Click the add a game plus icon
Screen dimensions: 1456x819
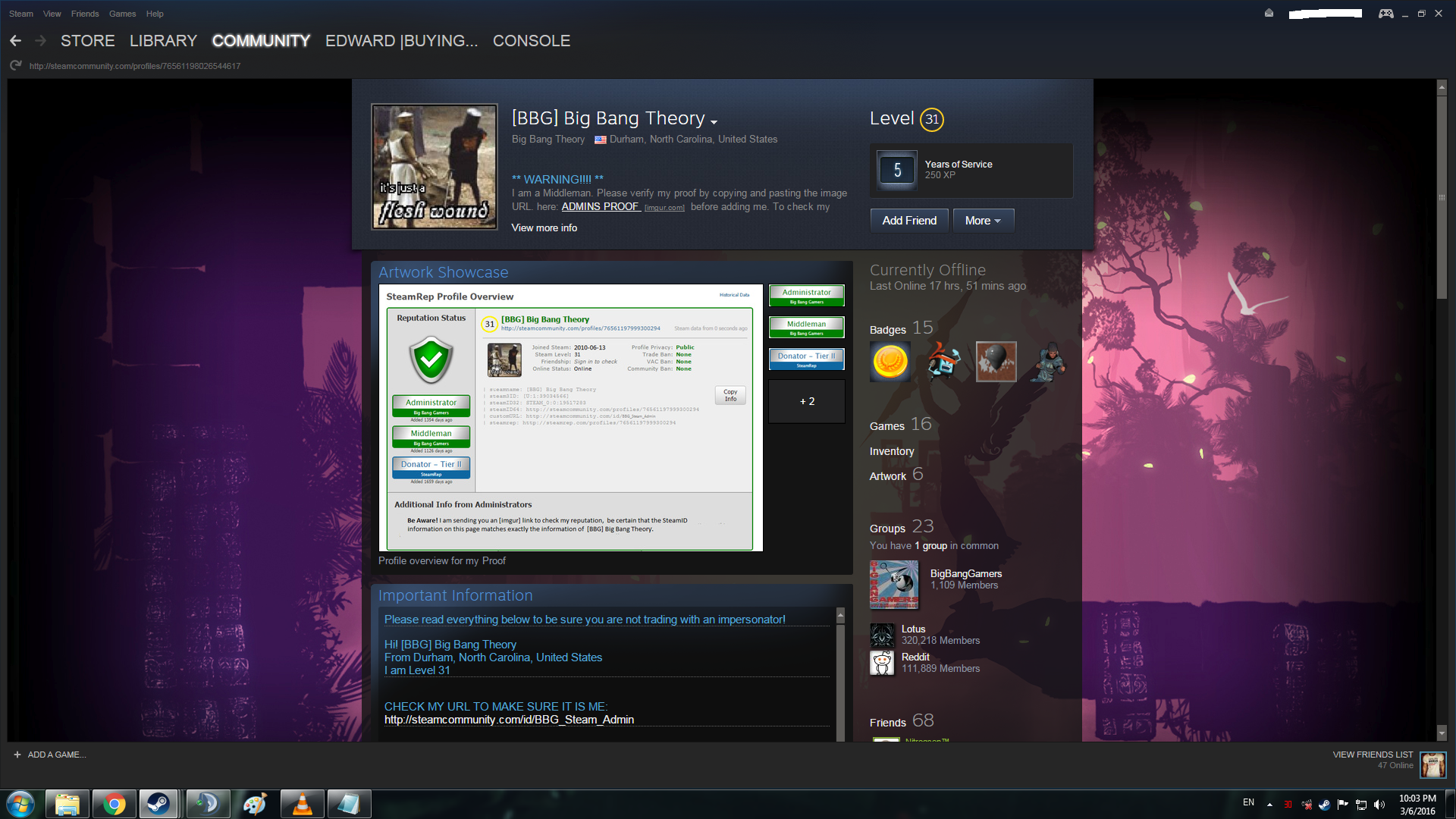(17, 755)
